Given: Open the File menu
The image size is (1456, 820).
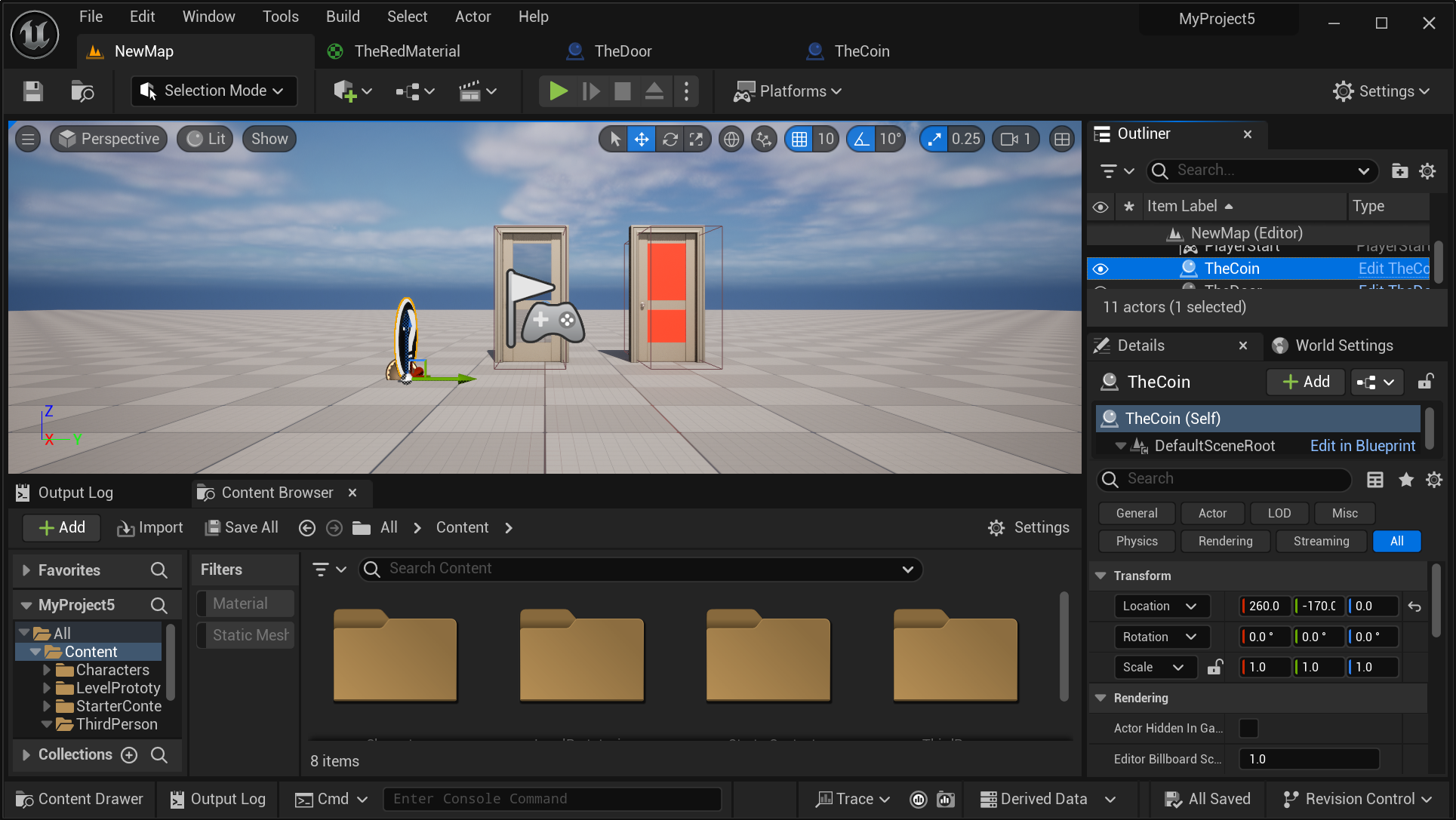Looking at the screenshot, I should (x=91, y=17).
